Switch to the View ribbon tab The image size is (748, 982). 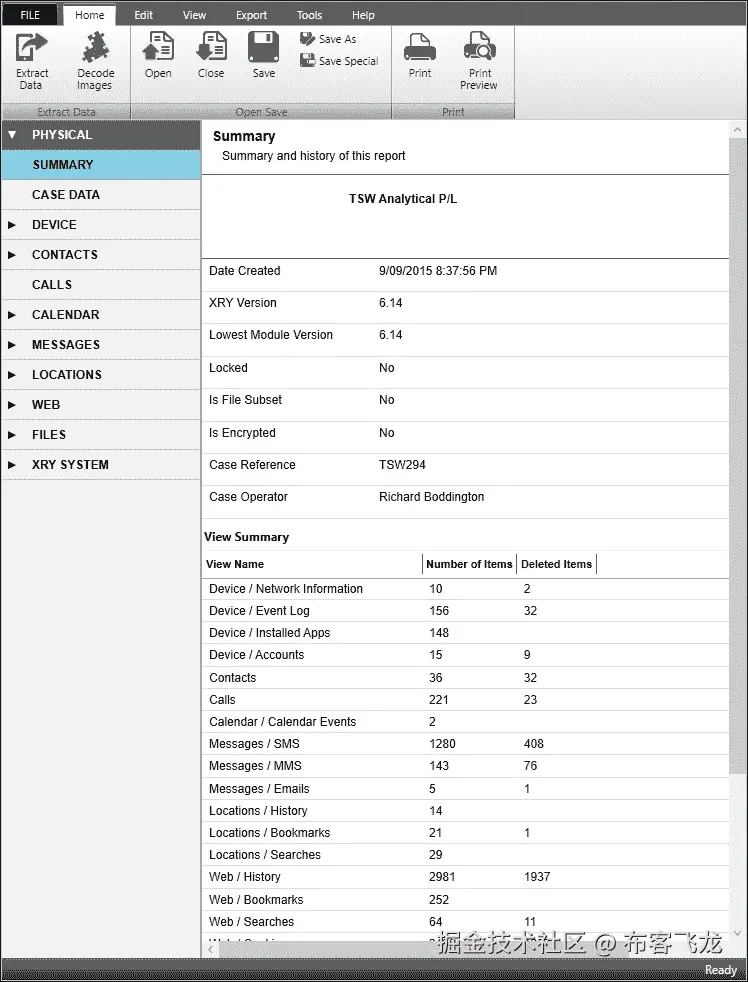point(194,15)
